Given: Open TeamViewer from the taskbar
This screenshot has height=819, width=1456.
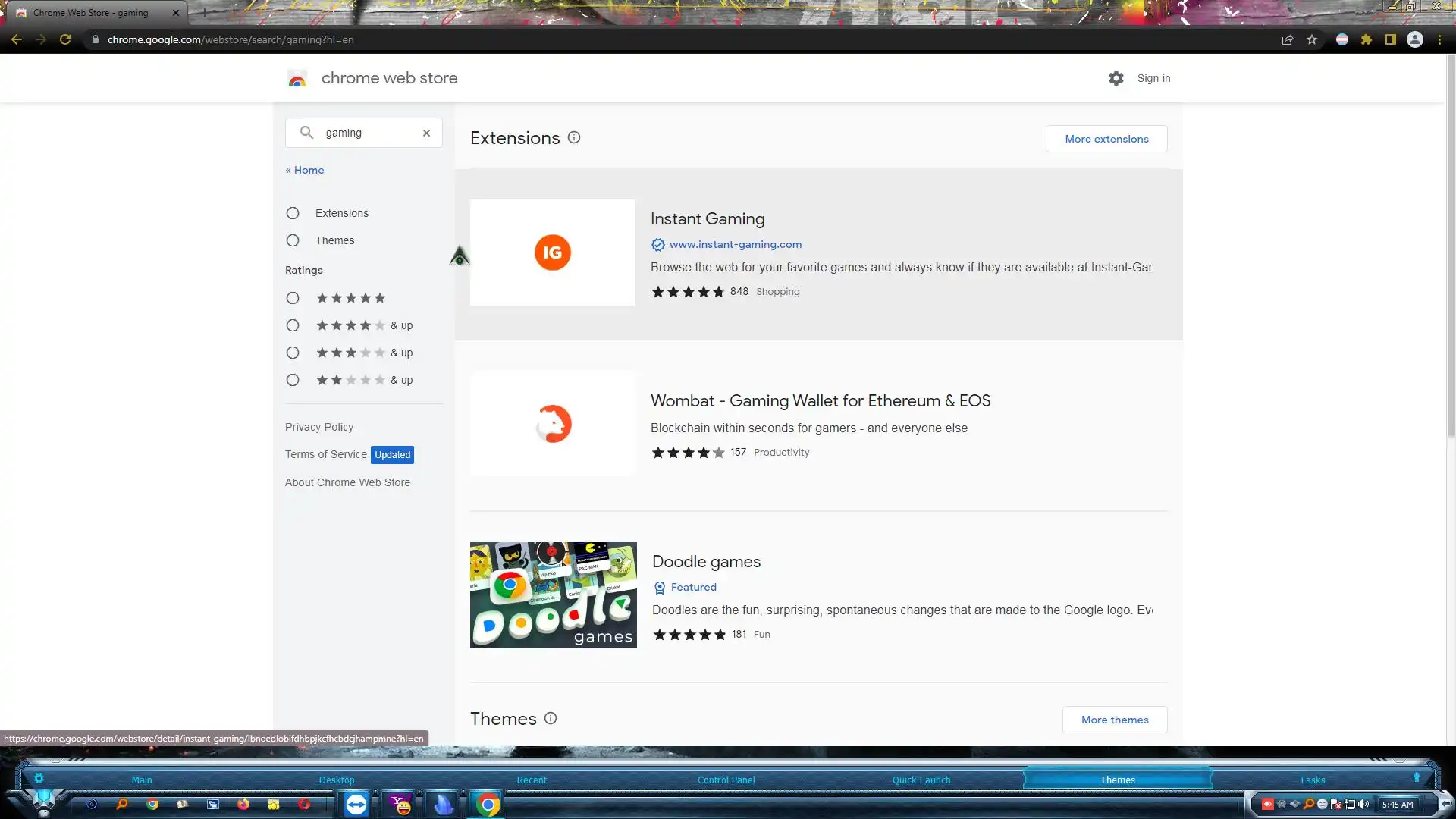Looking at the screenshot, I should point(356,804).
